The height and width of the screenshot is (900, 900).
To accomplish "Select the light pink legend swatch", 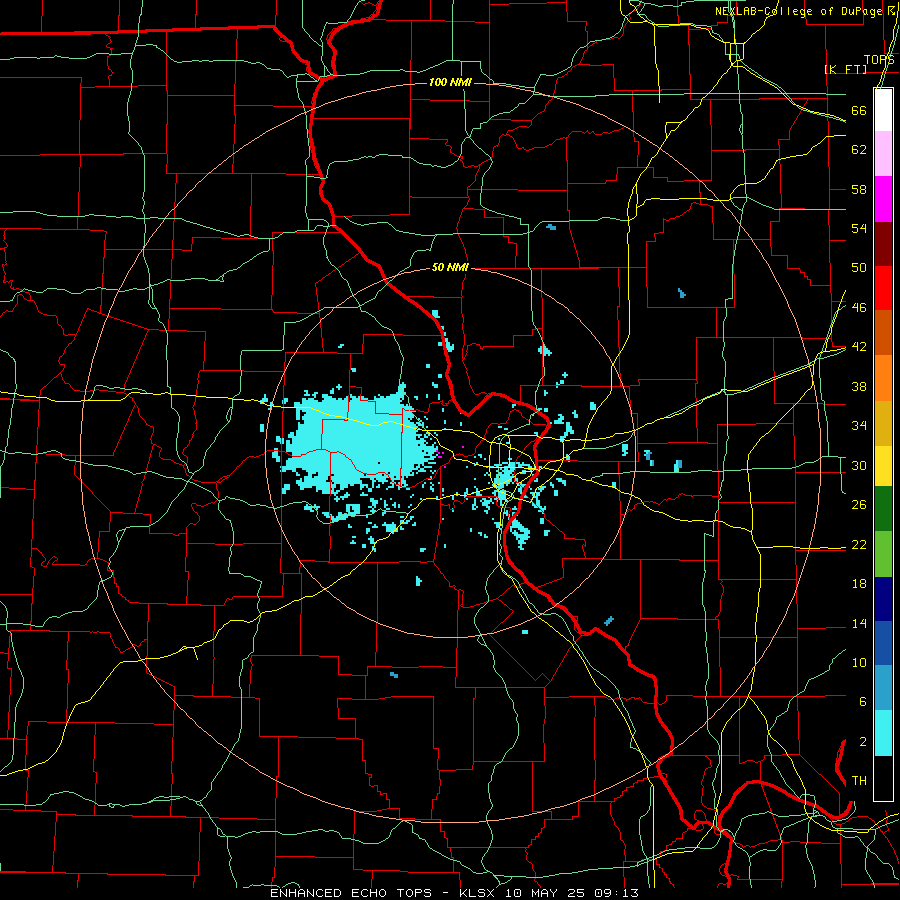I will [883, 154].
